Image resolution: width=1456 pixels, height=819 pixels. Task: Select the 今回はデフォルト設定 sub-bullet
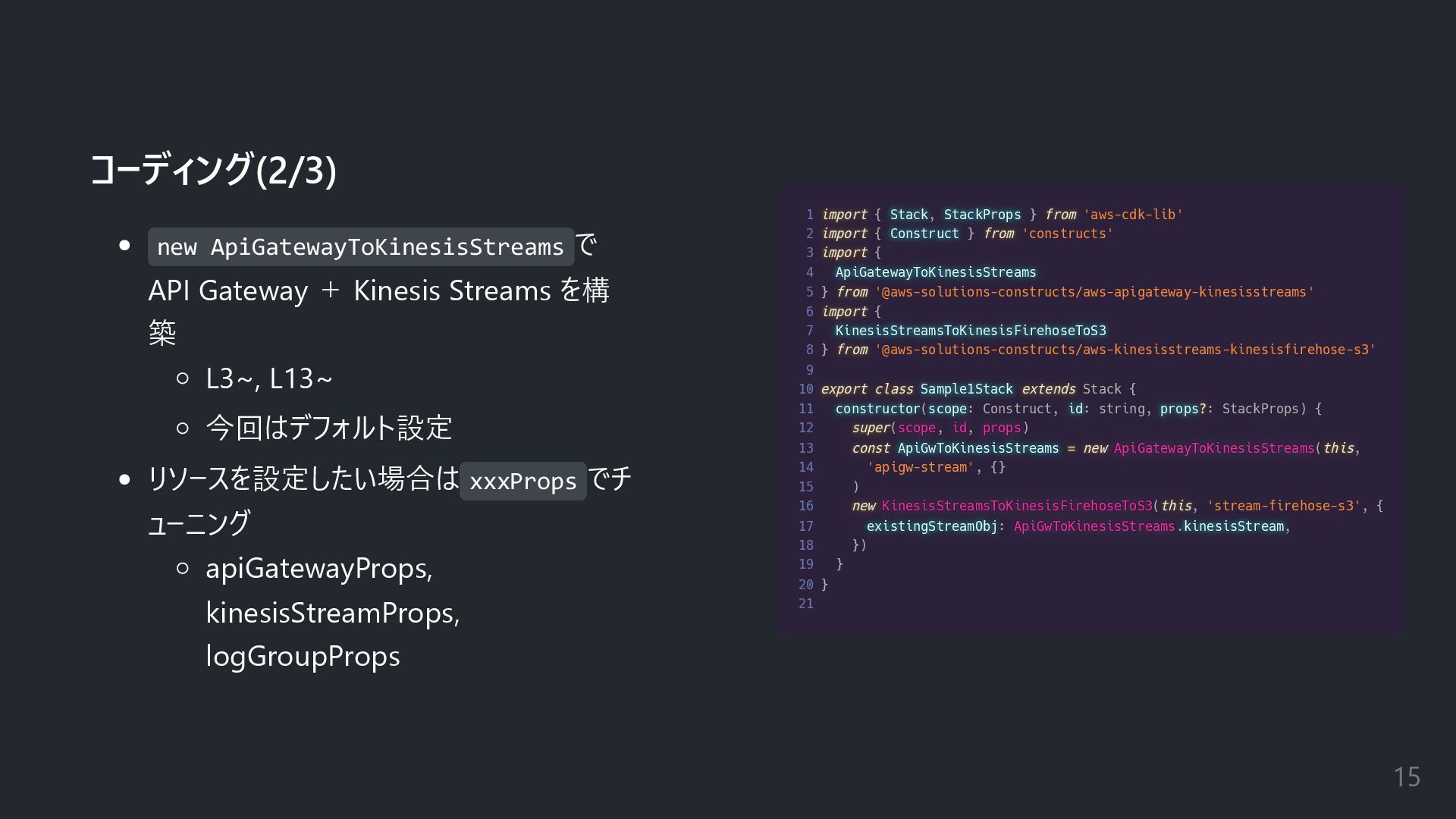click(328, 428)
